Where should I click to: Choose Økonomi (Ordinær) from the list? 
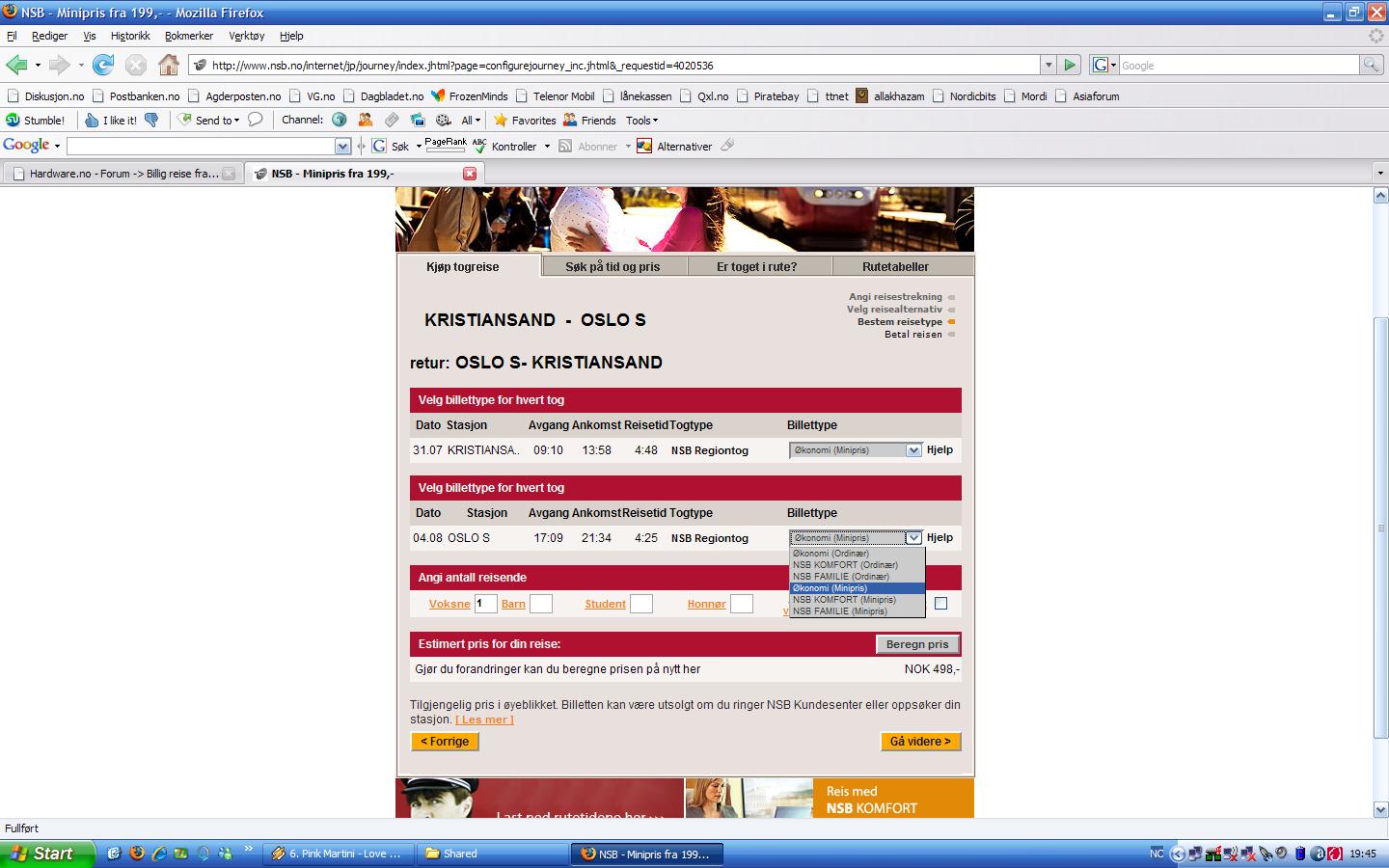click(x=857, y=554)
